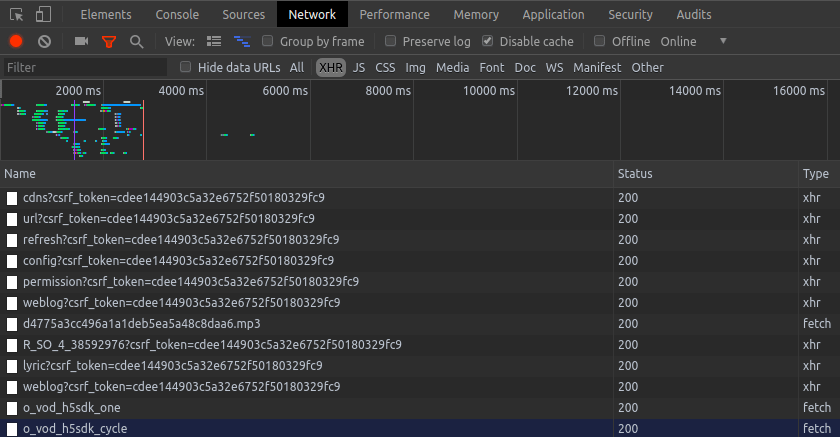This screenshot has width=840, height=437.
Task: Open the Online throttling dropdown
Action: (692, 41)
